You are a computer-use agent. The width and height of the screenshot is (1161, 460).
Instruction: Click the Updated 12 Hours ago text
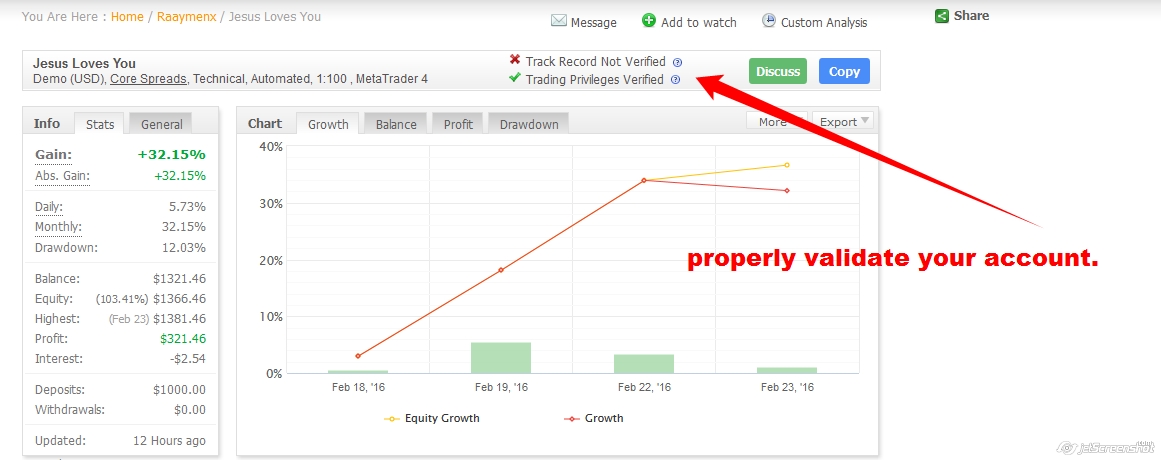point(170,441)
